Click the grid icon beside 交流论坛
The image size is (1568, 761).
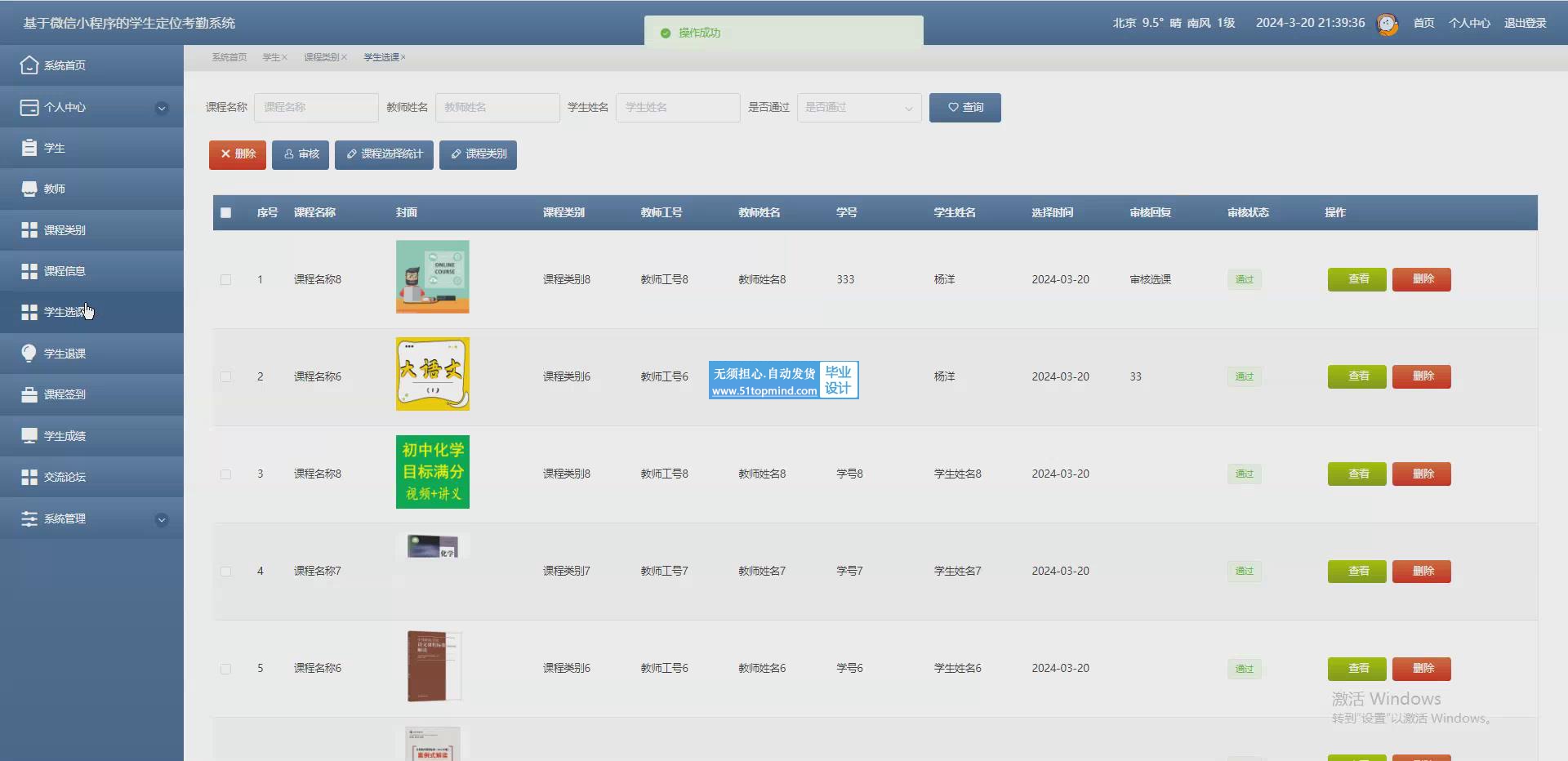click(29, 477)
